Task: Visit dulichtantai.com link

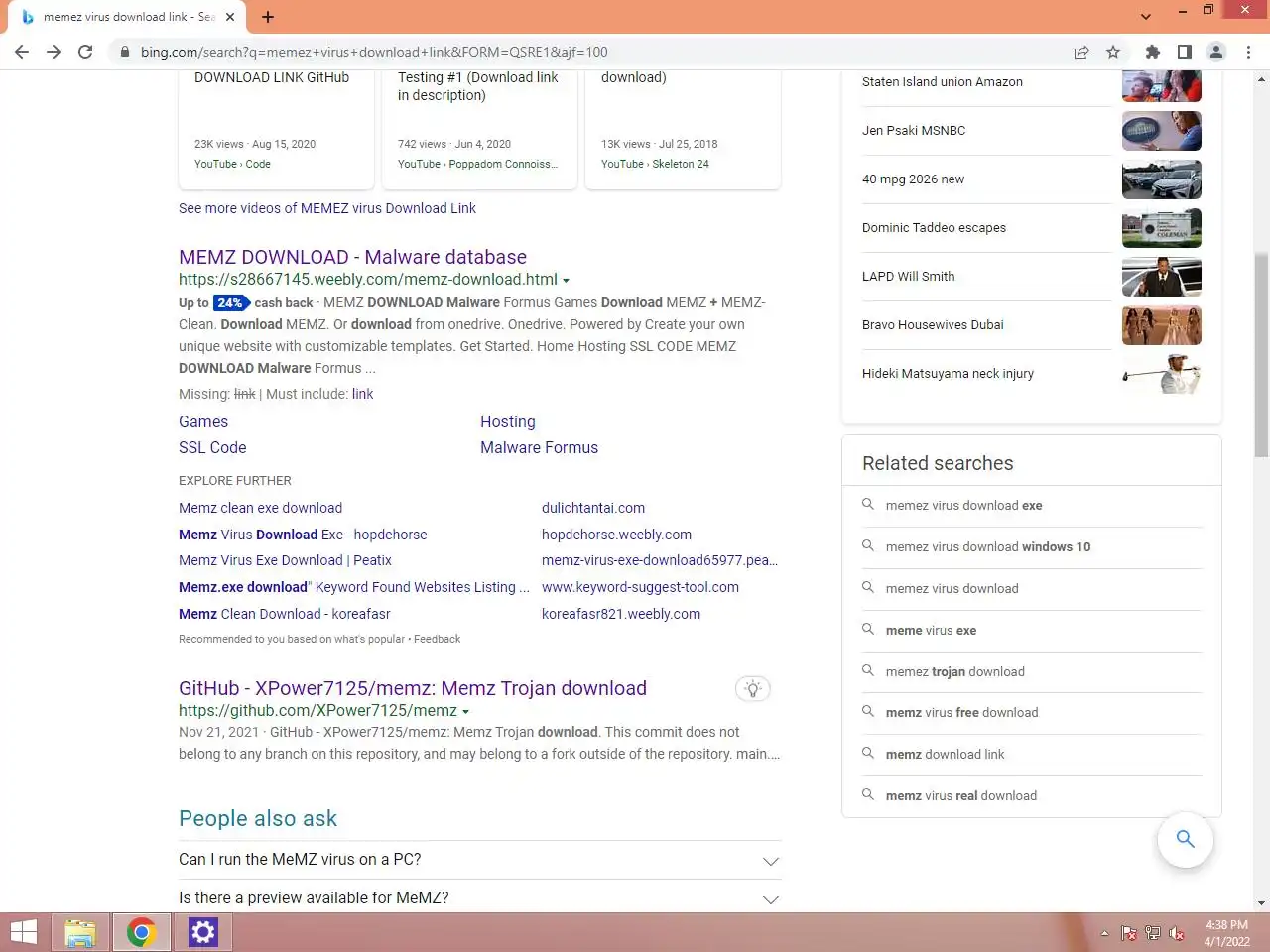Action: 593,508
